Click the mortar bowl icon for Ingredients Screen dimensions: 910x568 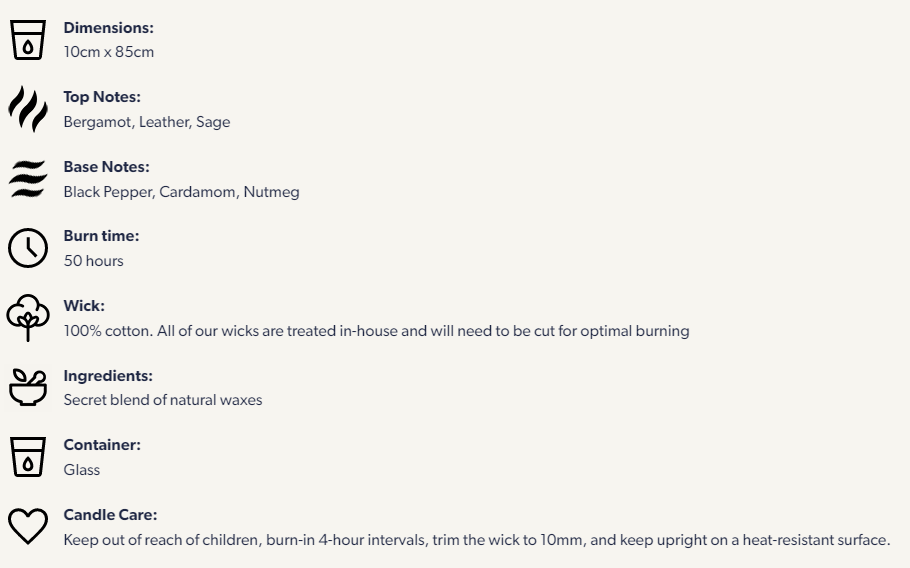28,387
